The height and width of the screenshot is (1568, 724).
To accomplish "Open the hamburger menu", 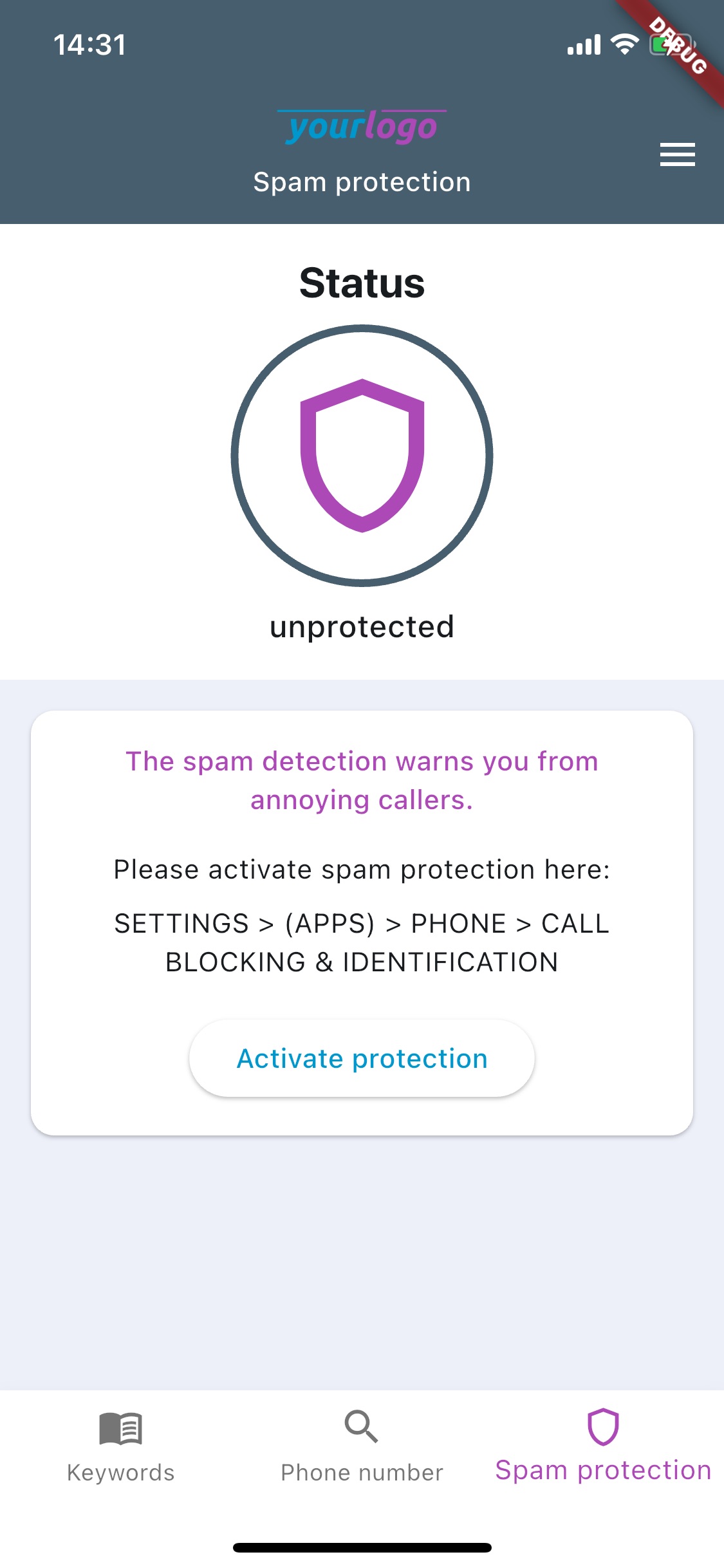I will [677, 154].
